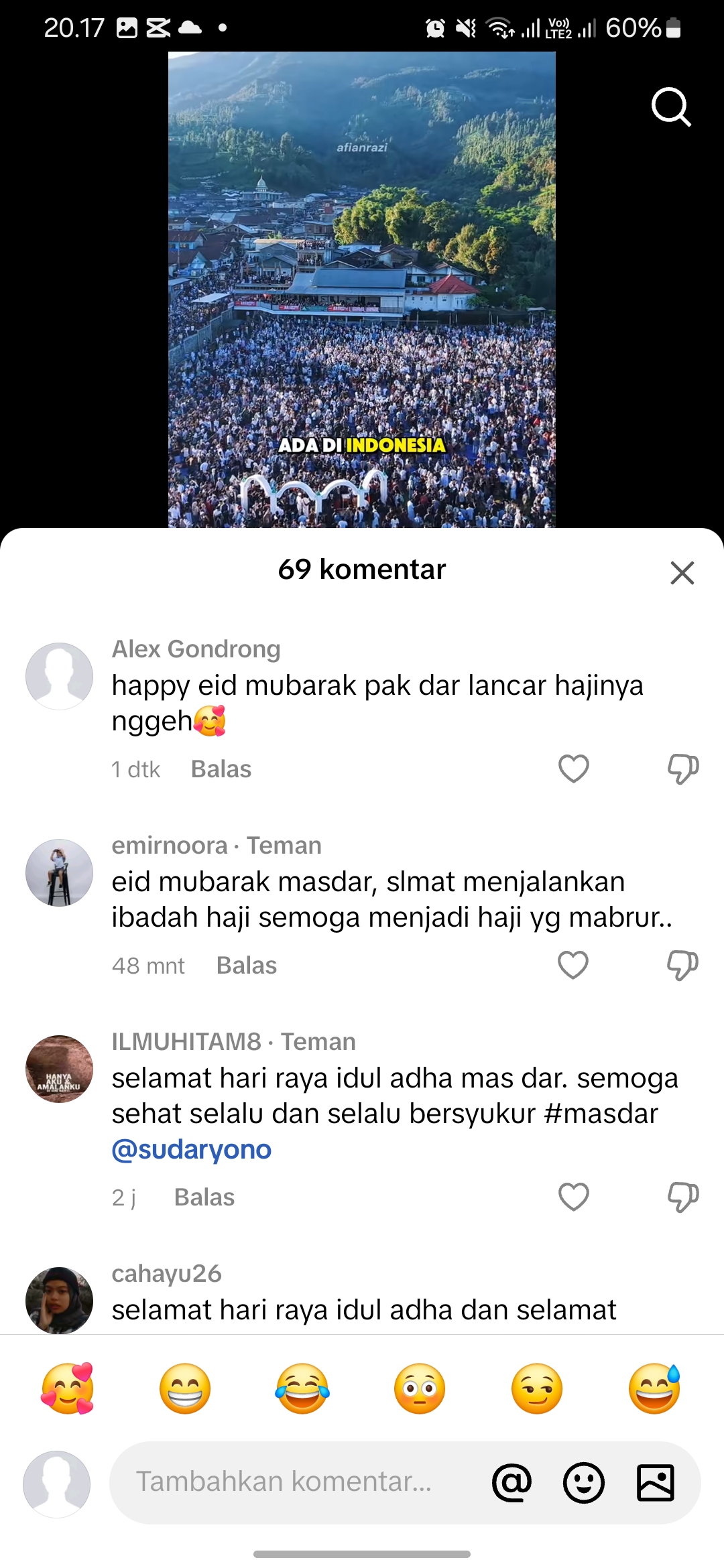Like emirnoora's comment with heart
The width and height of the screenshot is (724, 1568).
[573, 965]
